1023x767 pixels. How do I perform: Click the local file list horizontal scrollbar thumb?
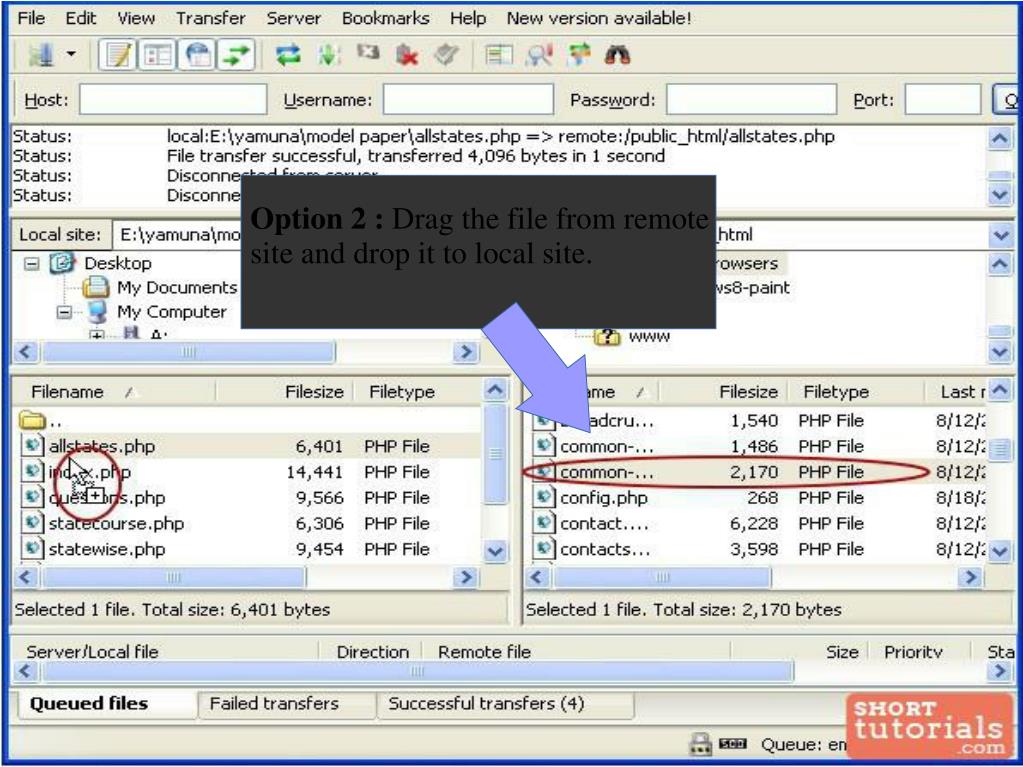click(174, 577)
